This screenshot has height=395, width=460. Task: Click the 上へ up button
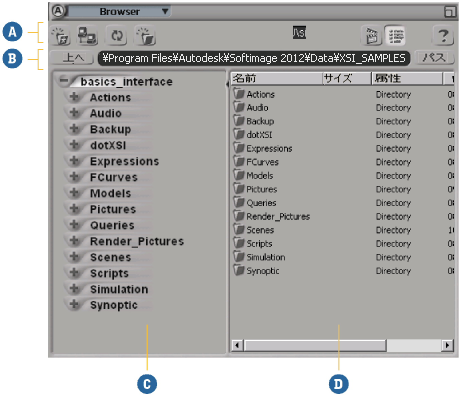click(72, 58)
